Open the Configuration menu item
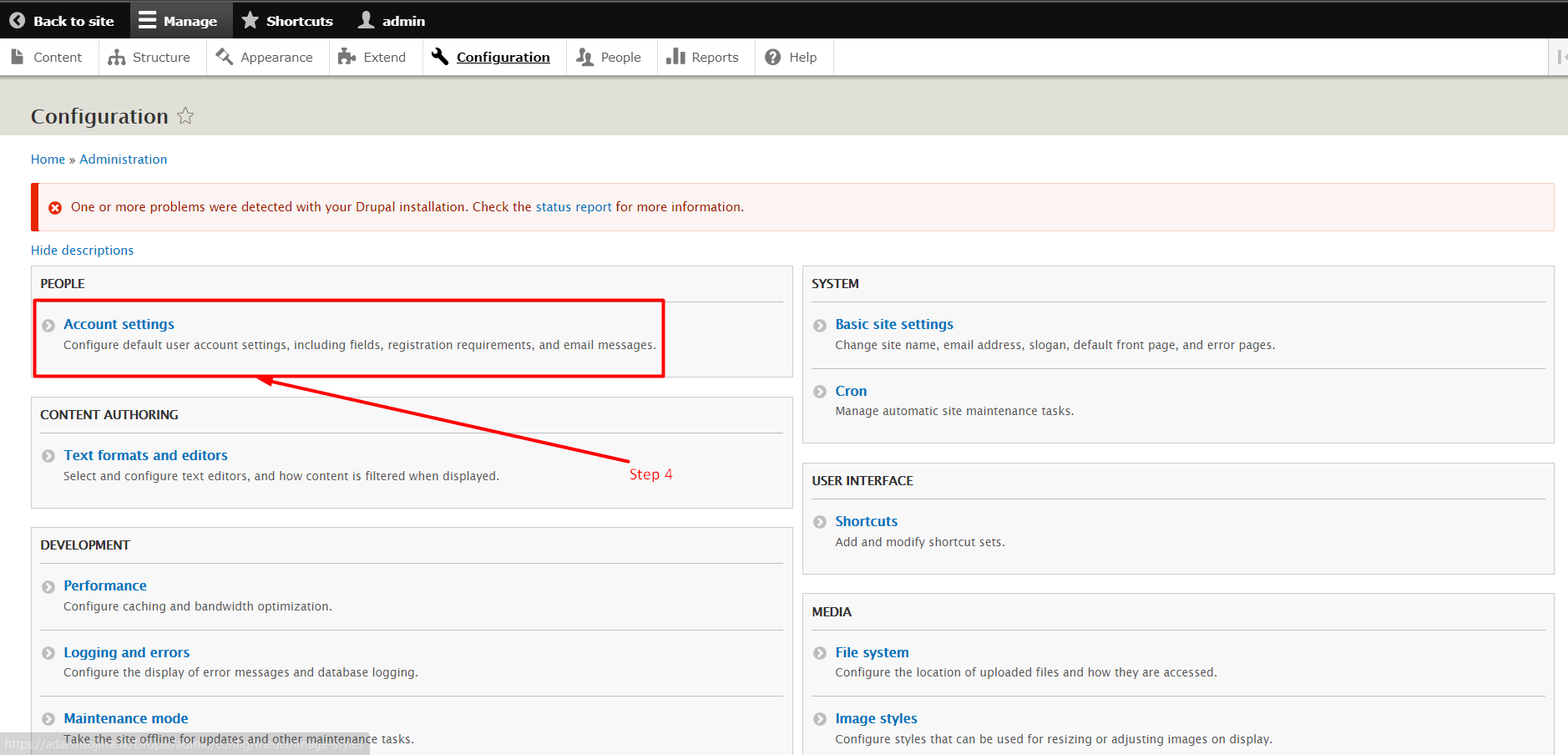 pyautogui.click(x=494, y=57)
